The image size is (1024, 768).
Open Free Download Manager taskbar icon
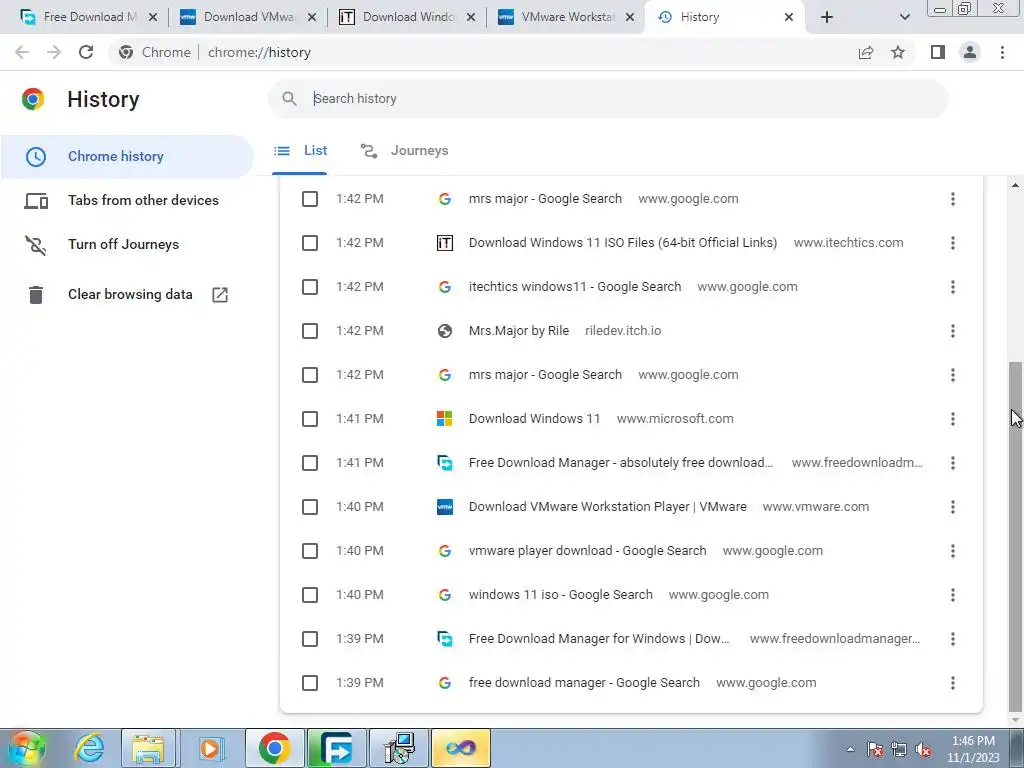coord(336,748)
